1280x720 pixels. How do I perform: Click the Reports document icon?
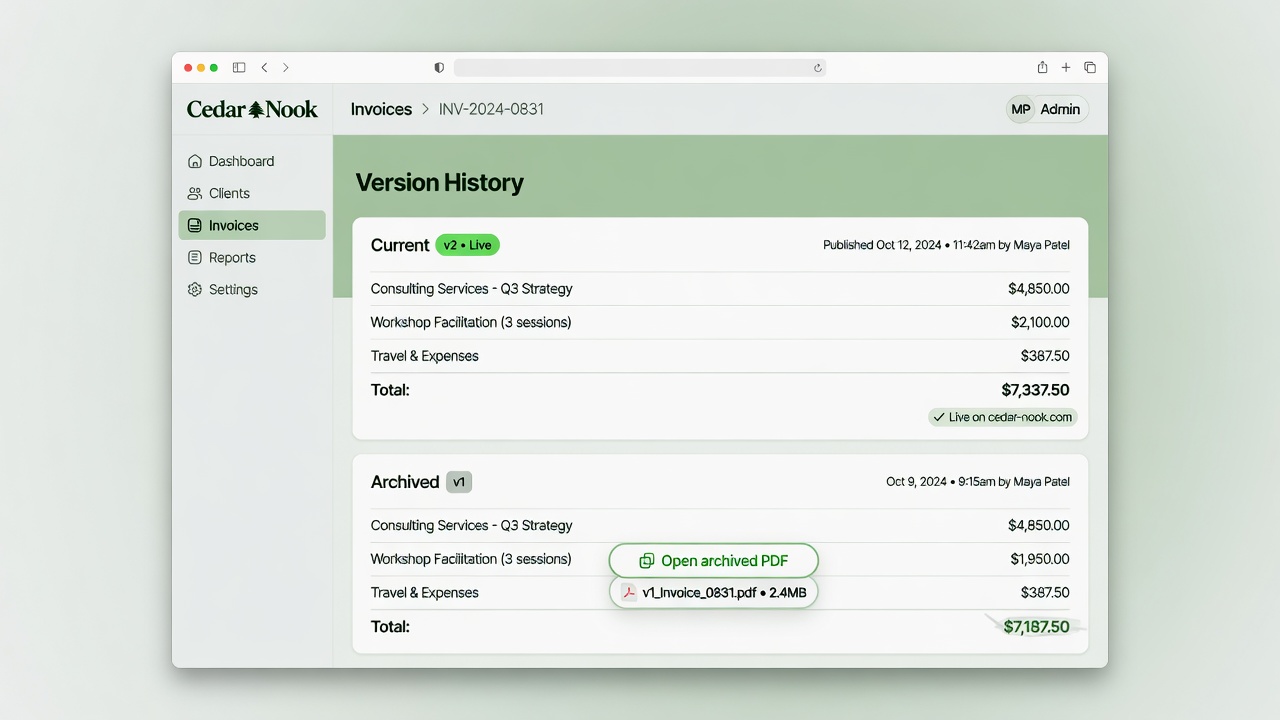(x=195, y=257)
